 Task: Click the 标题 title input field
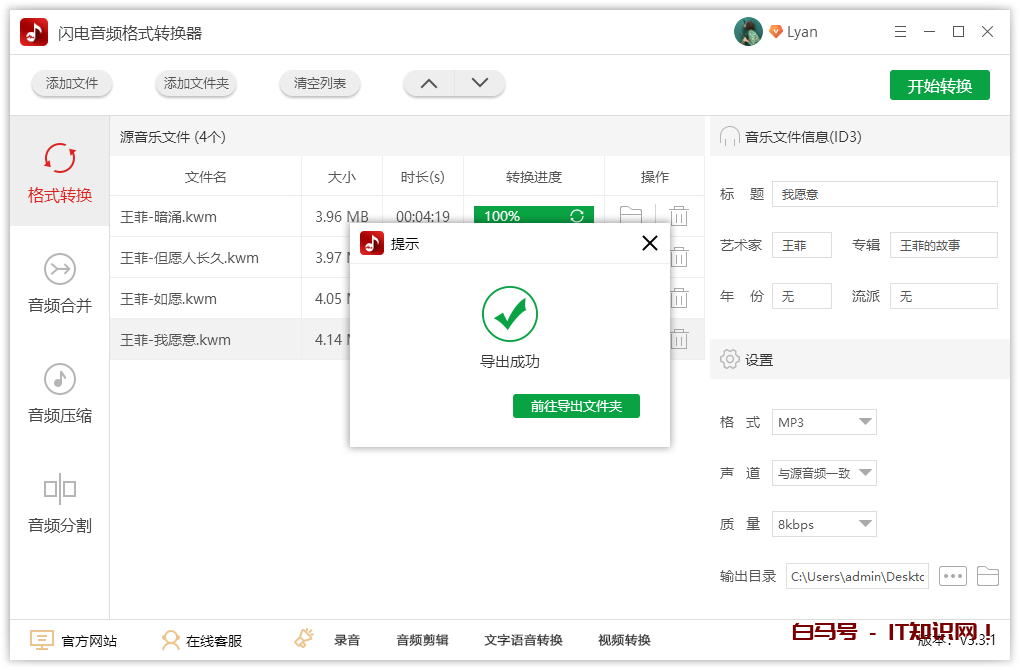pos(884,194)
